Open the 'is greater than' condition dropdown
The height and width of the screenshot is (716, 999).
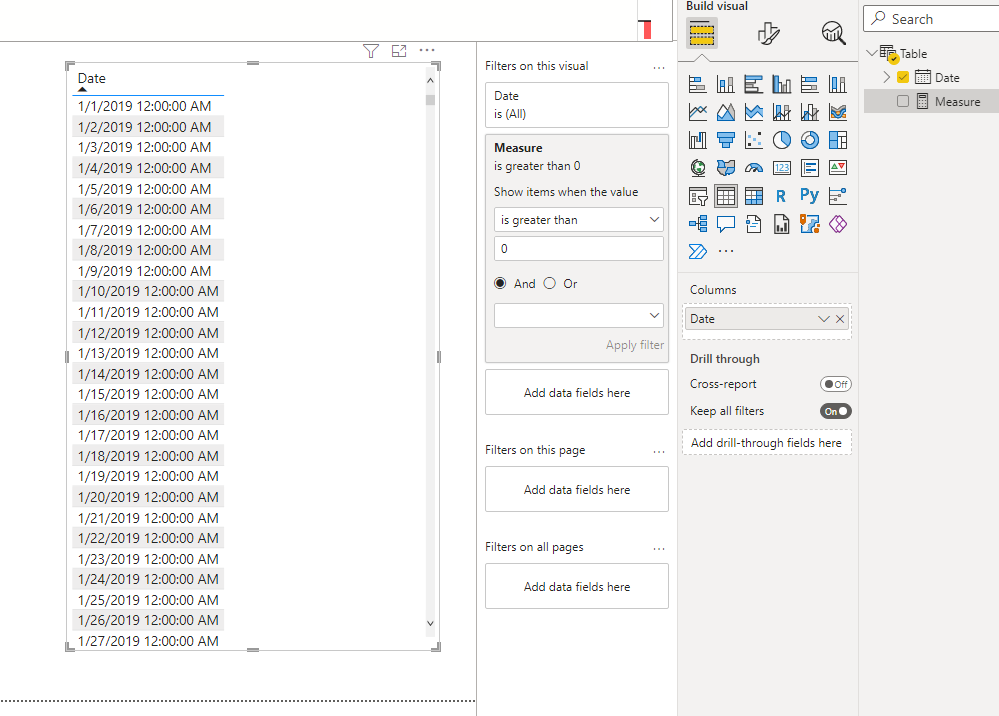[579, 220]
